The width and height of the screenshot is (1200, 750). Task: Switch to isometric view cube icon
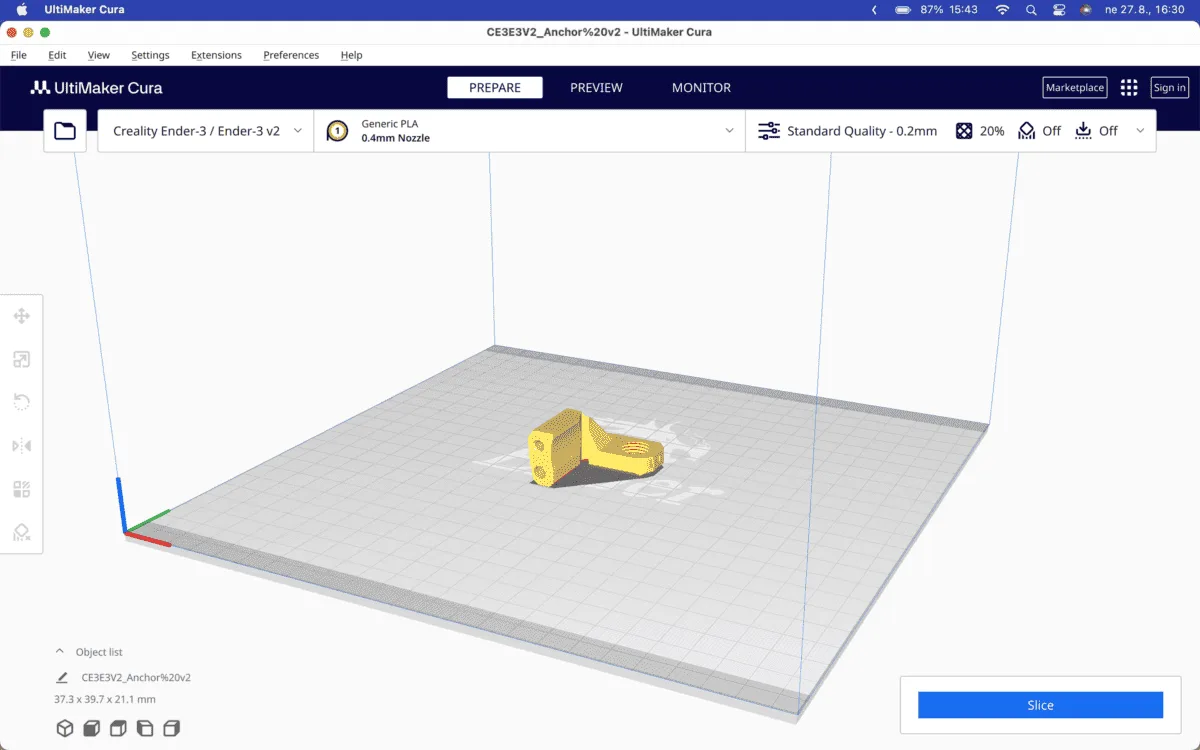[65, 728]
